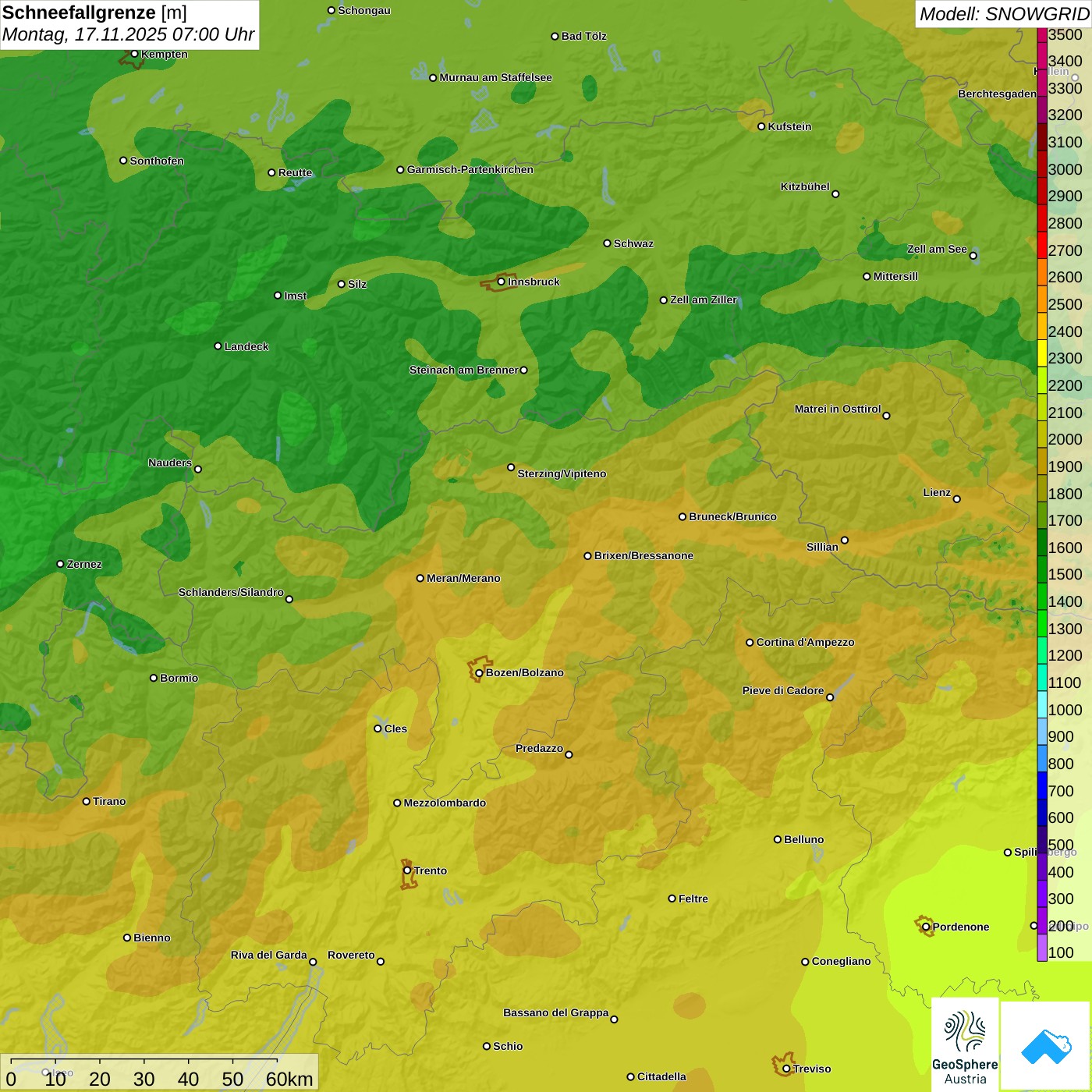The height and width of the screenshot is (1092, 1092).
Task: Select the Bozen/Bolzano city marker dot
Action: click(x=479, y=672)
